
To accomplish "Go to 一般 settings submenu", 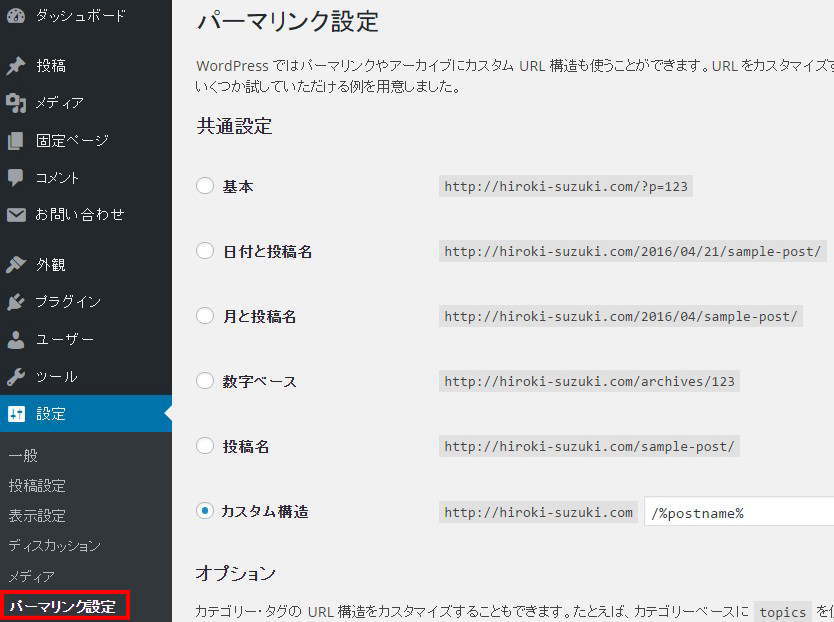I will click(23, 455).
